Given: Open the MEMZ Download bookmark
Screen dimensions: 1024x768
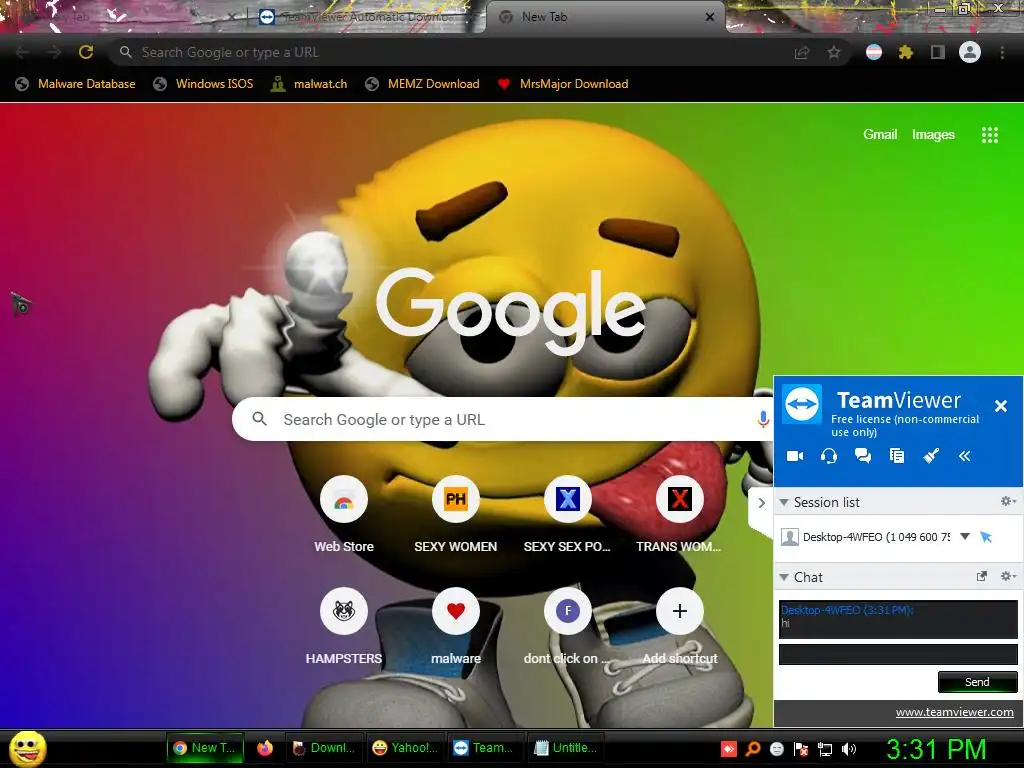Looking at the screenshot, I should point(423,84).
